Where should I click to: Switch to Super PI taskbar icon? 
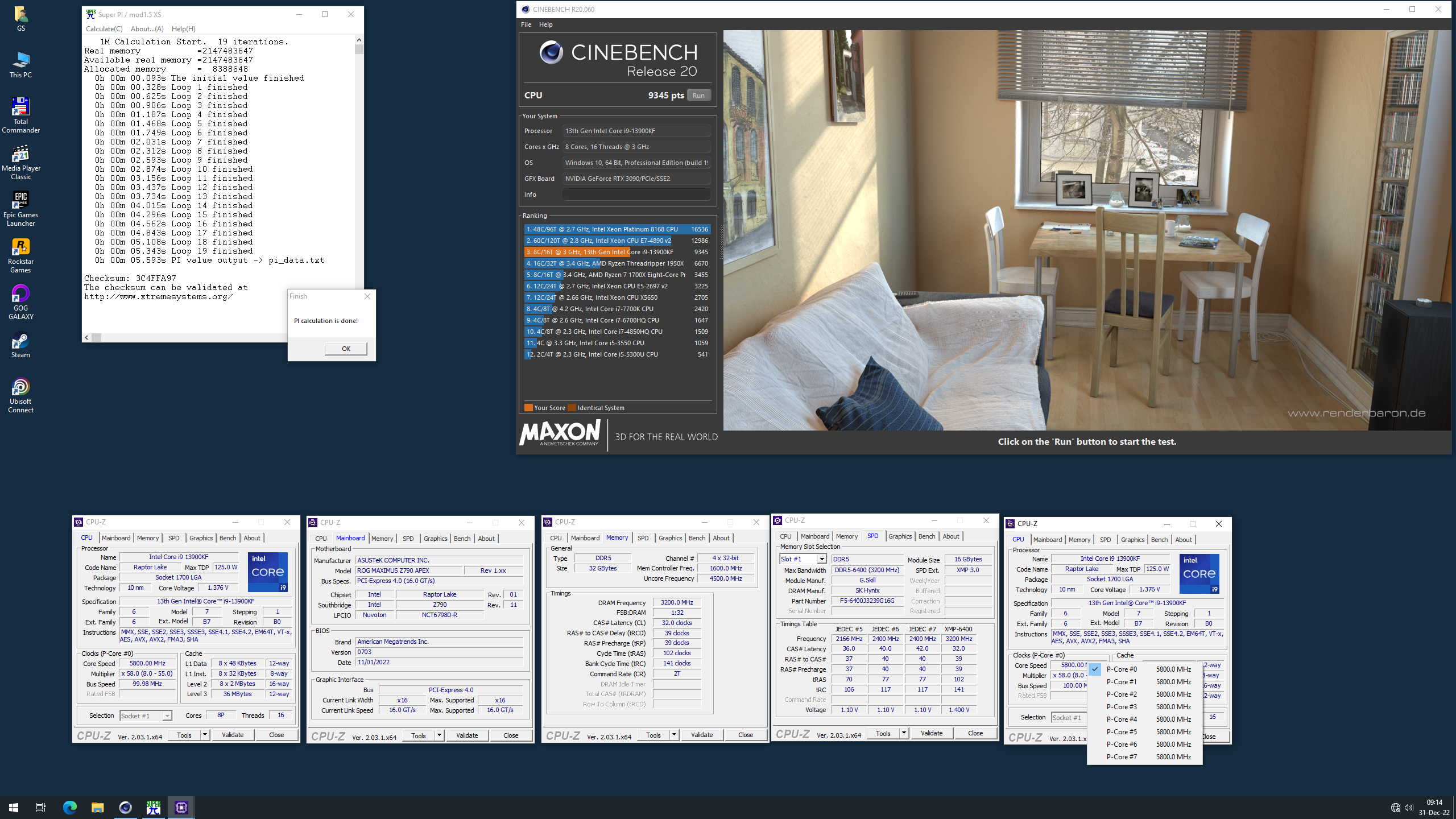pyautogui.click(x=153, y=807)
